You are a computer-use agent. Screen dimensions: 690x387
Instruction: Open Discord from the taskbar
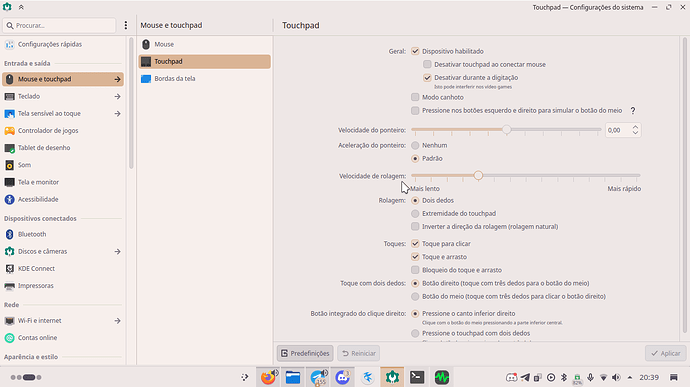tap(342, 377)
